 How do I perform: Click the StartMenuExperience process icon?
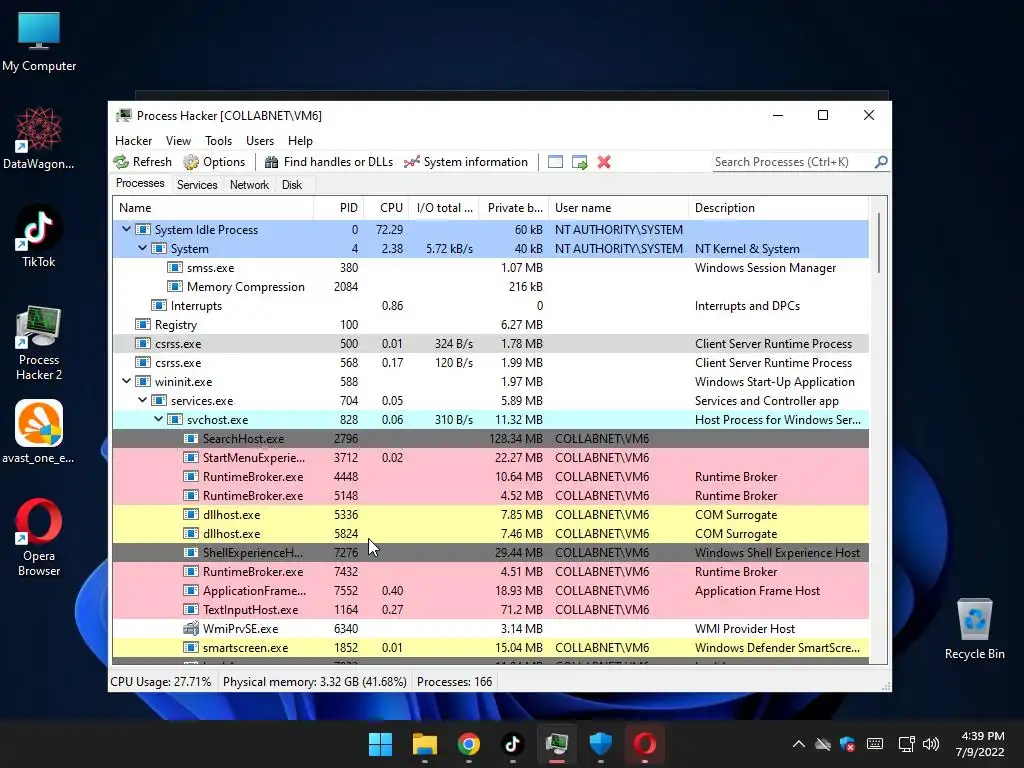pyautogui.click(x=191, y=458)
